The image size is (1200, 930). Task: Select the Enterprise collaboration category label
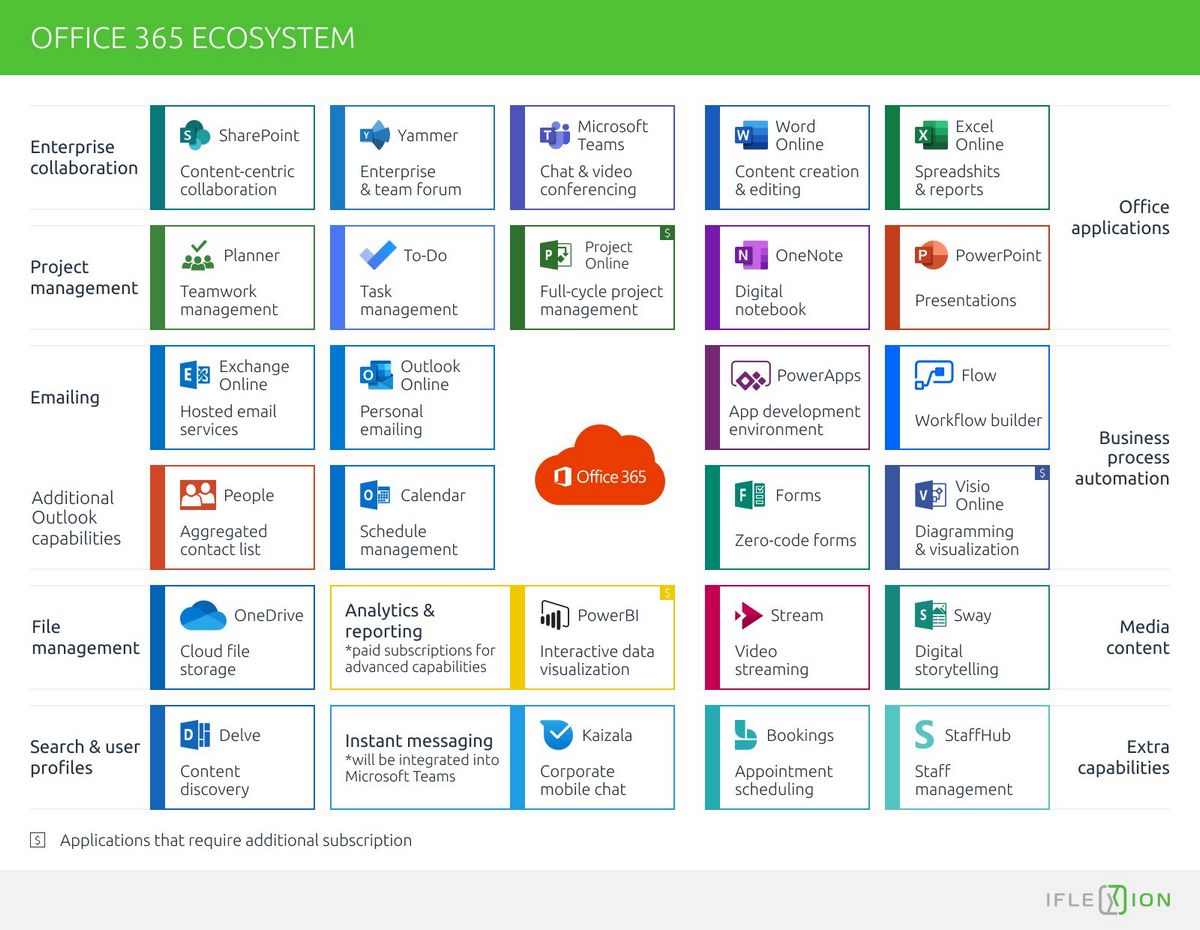84,157
